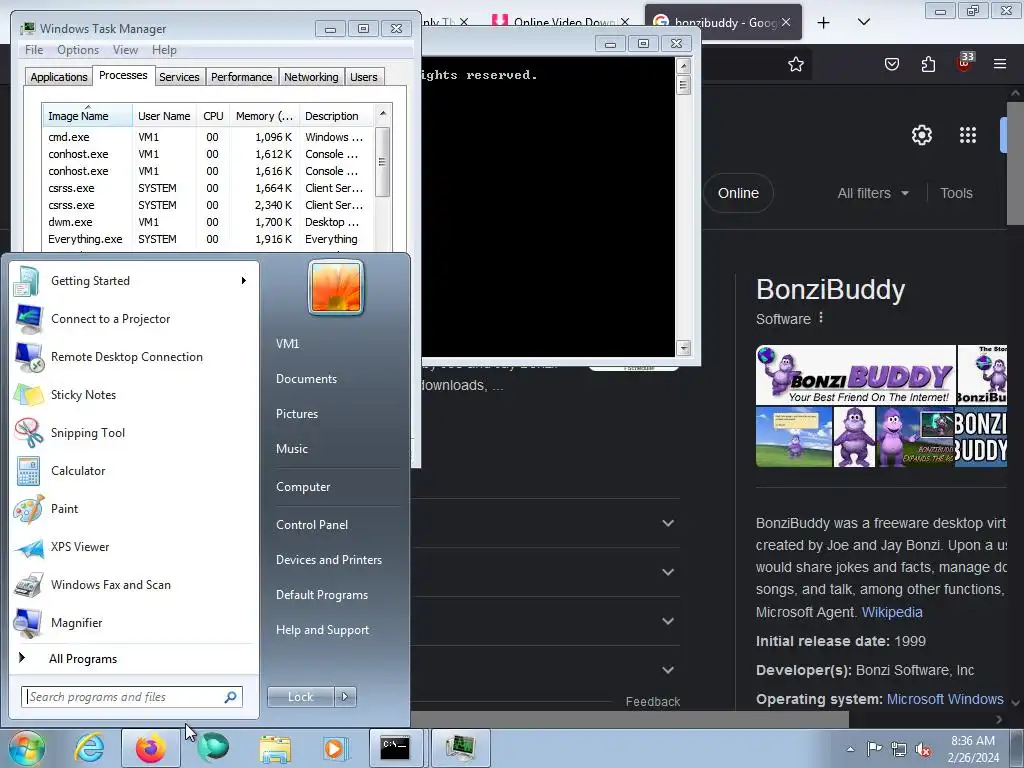Switch to the Applications tab

tap(59, 77)
